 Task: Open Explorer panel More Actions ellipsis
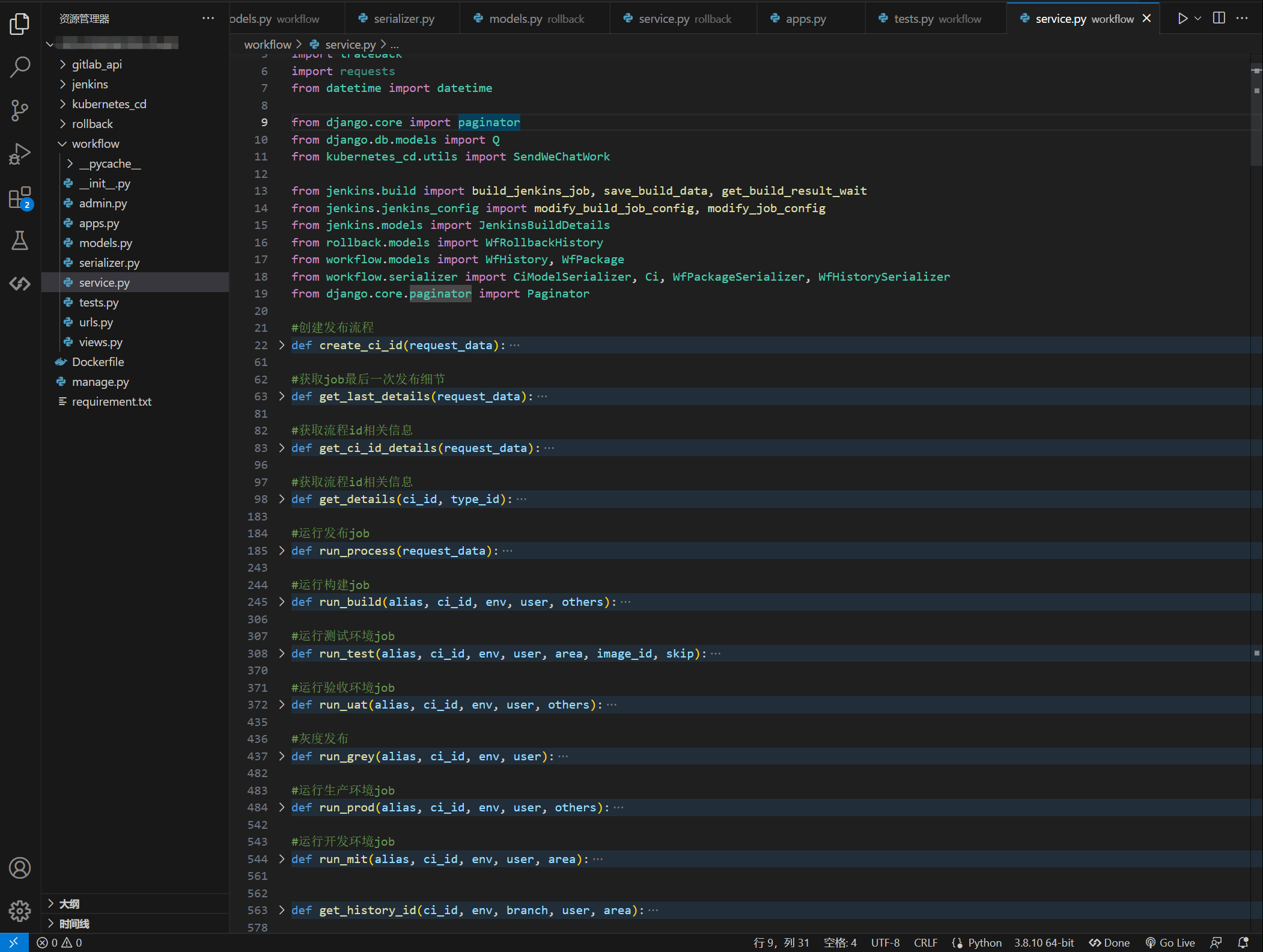(x=208, y=19)
